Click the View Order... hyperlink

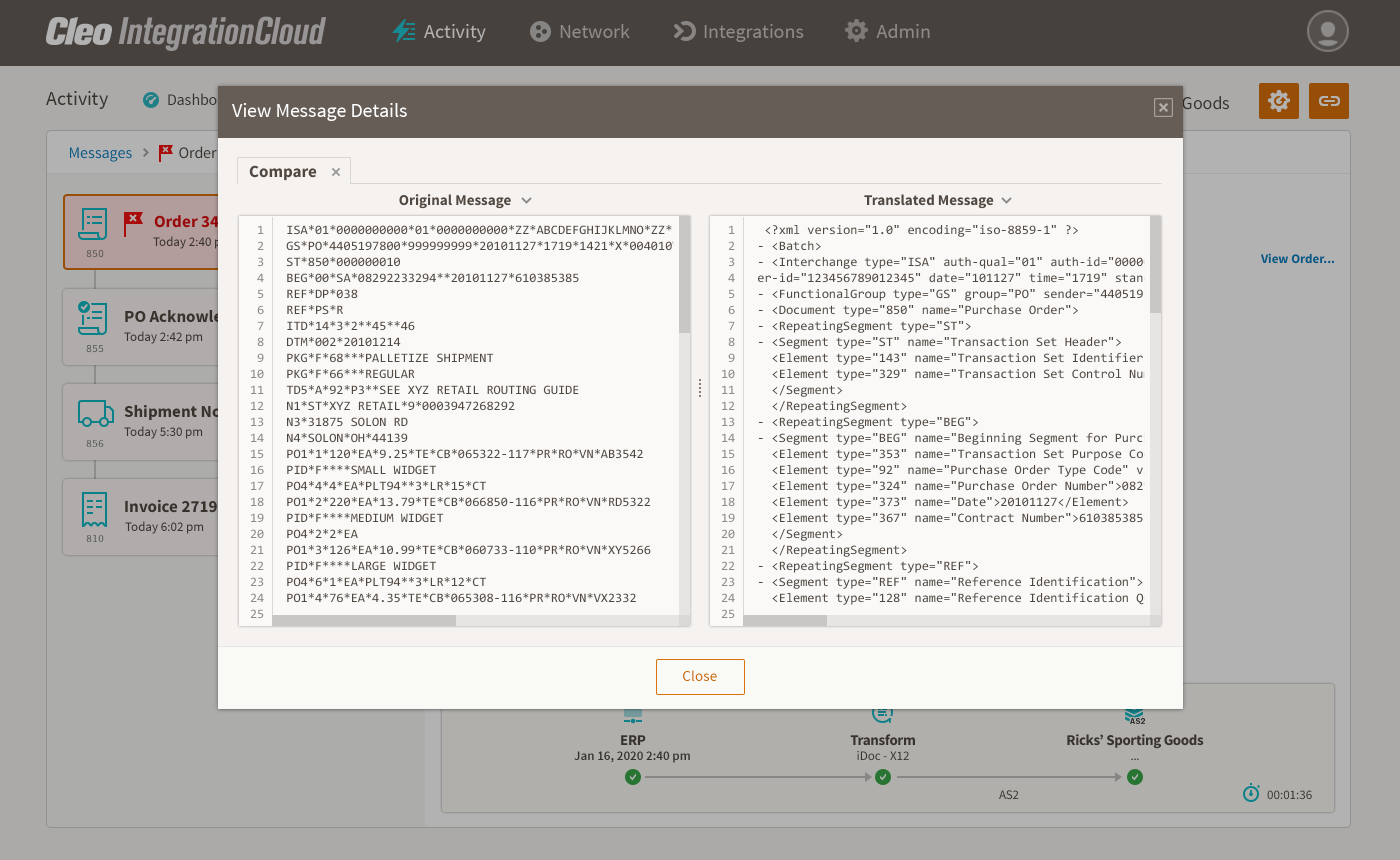(1296, 258)
